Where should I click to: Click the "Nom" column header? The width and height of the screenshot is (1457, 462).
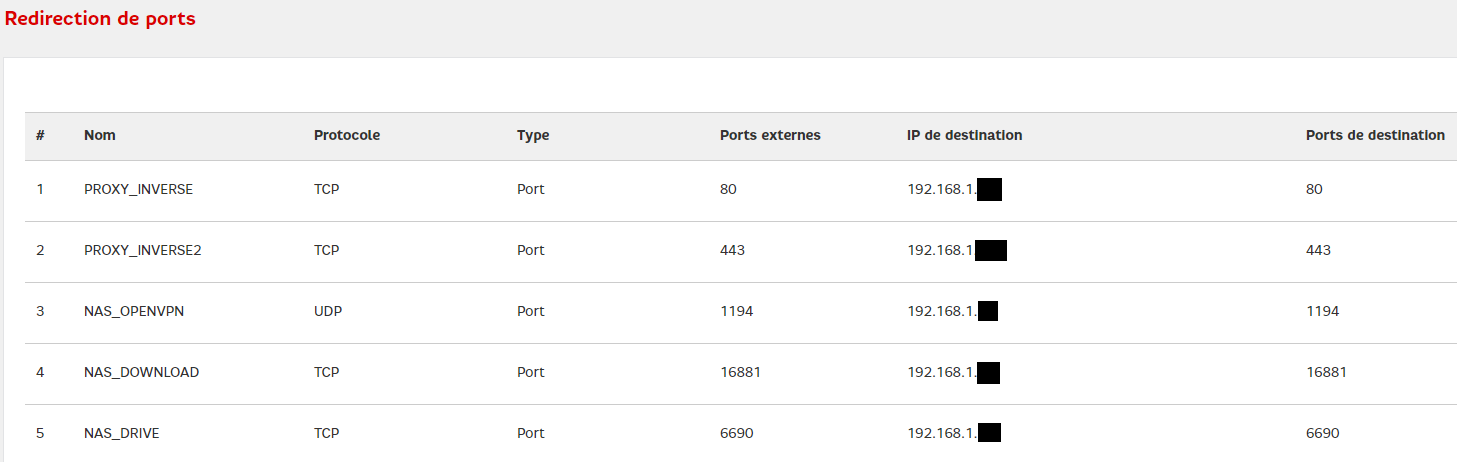[x=99, y=135]
